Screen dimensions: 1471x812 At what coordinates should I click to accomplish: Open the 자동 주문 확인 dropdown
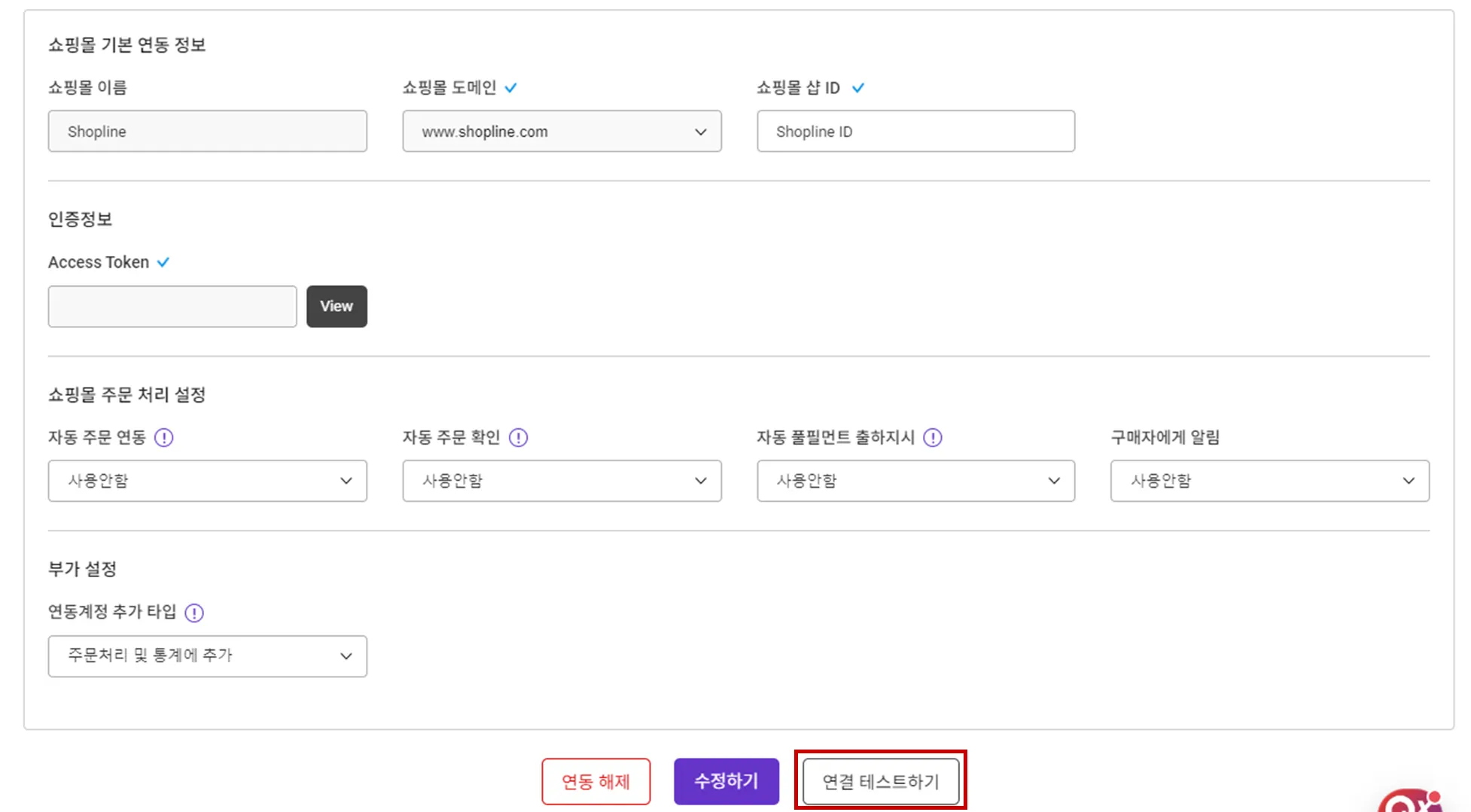562,481
